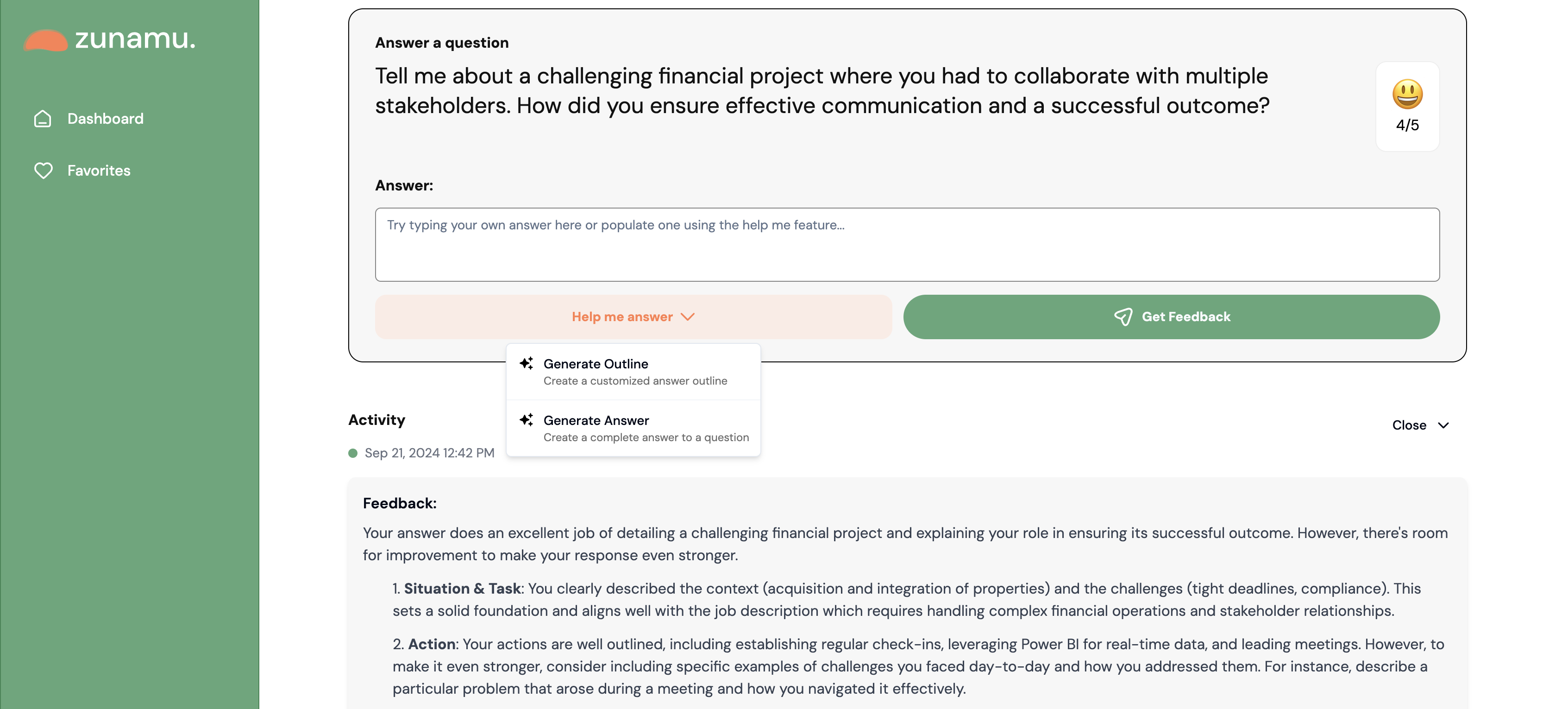Click into the answer text field

[x=907, y=244]
